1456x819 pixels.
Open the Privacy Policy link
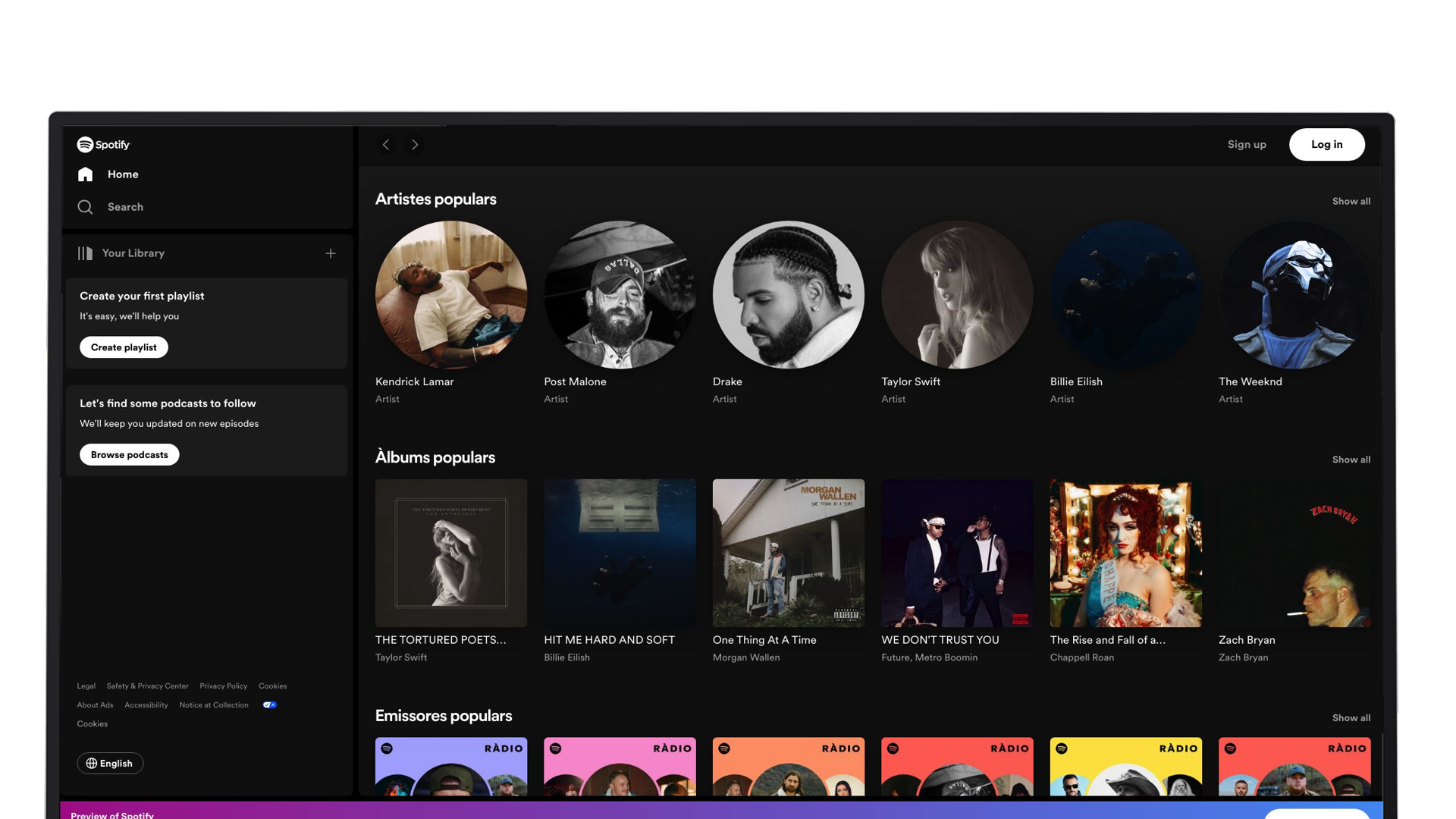tap(223, 686)
